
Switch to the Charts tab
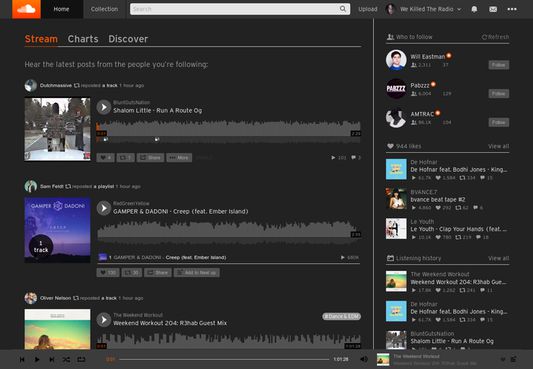pyautogui.click(x=83, y=39)
